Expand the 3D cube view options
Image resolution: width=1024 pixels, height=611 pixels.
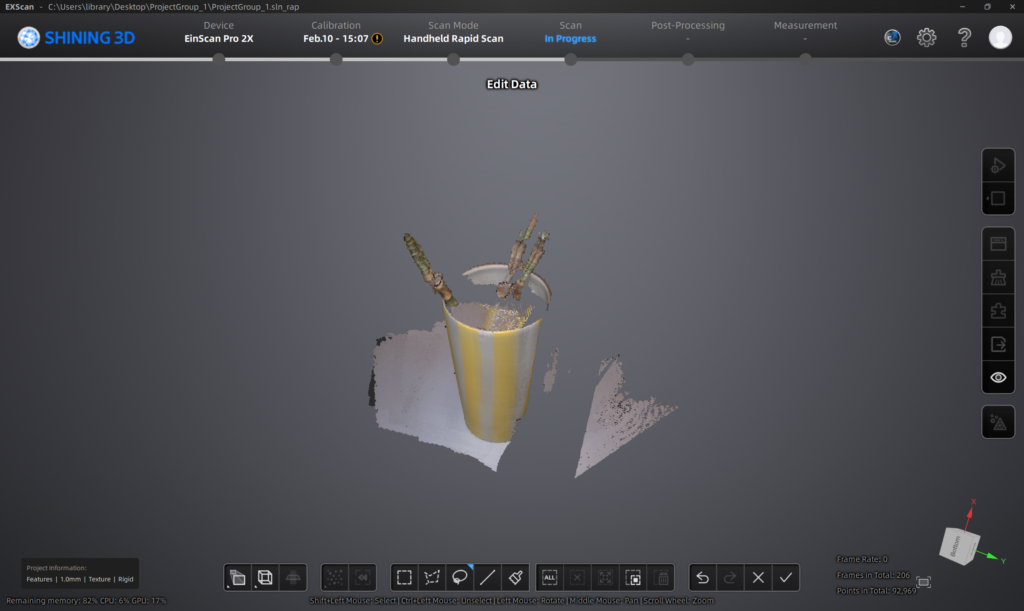(265, 577)
